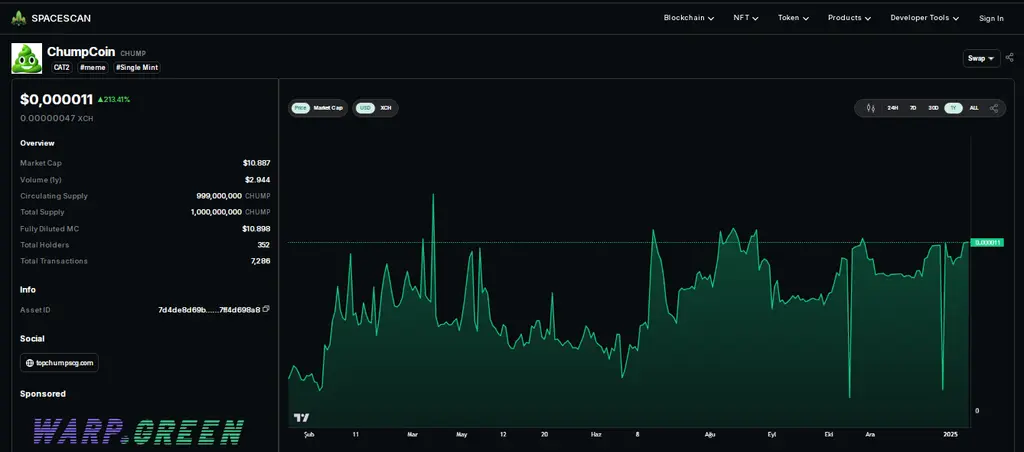
Task: Switch the chart to Market Cap
Action: pos(328,108)
